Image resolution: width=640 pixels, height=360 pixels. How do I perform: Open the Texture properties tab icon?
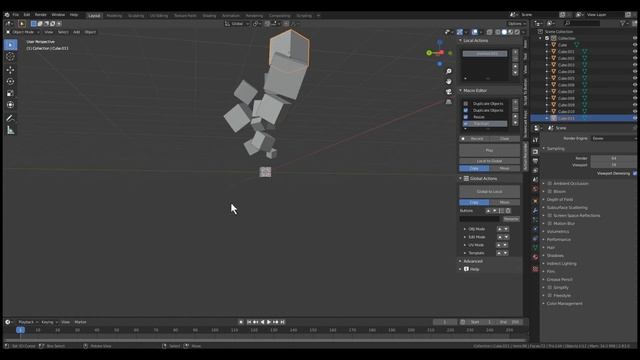click(535, 269)
